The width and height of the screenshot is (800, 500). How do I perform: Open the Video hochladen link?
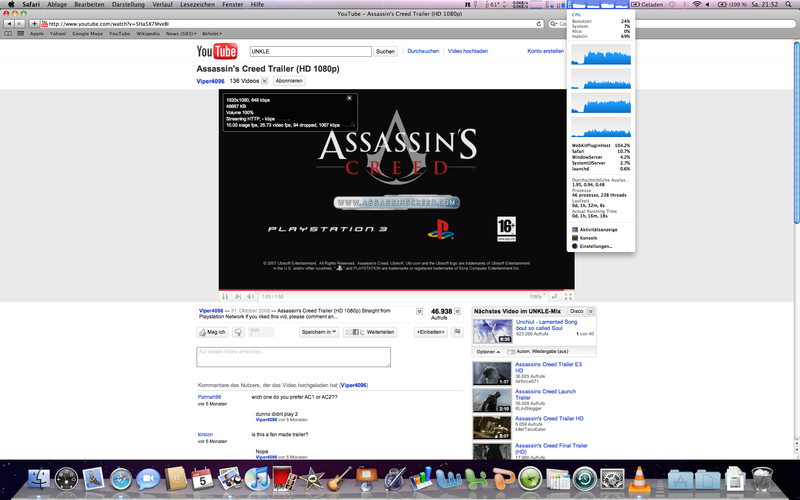(468, 51)
